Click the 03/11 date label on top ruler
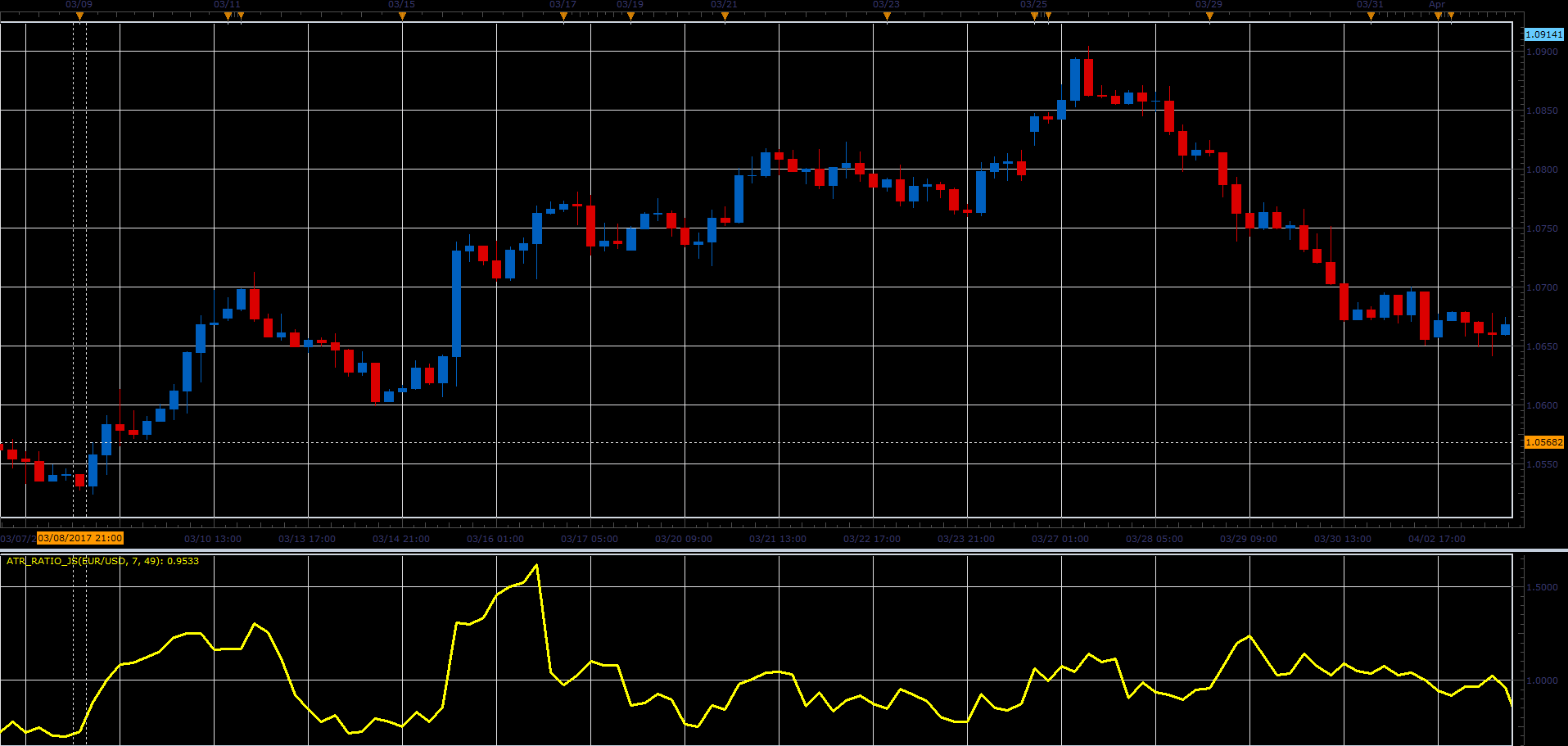 [227, 5]
